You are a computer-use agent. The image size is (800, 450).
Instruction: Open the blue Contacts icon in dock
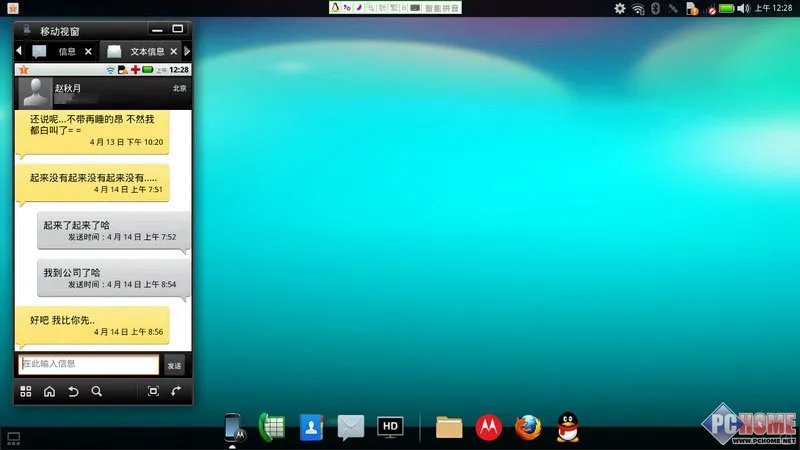tap(311, 427)
